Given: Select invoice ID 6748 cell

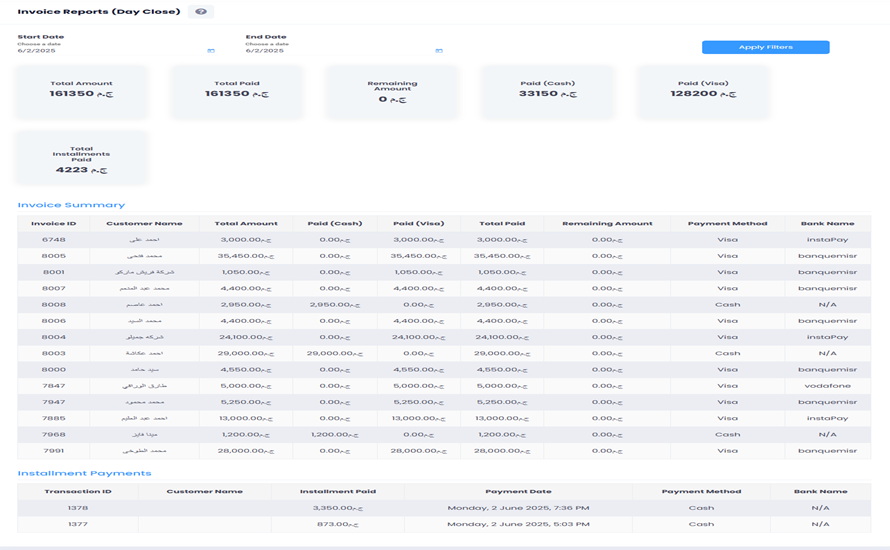Looking at the screenshot, I should [x=53, y=240].
